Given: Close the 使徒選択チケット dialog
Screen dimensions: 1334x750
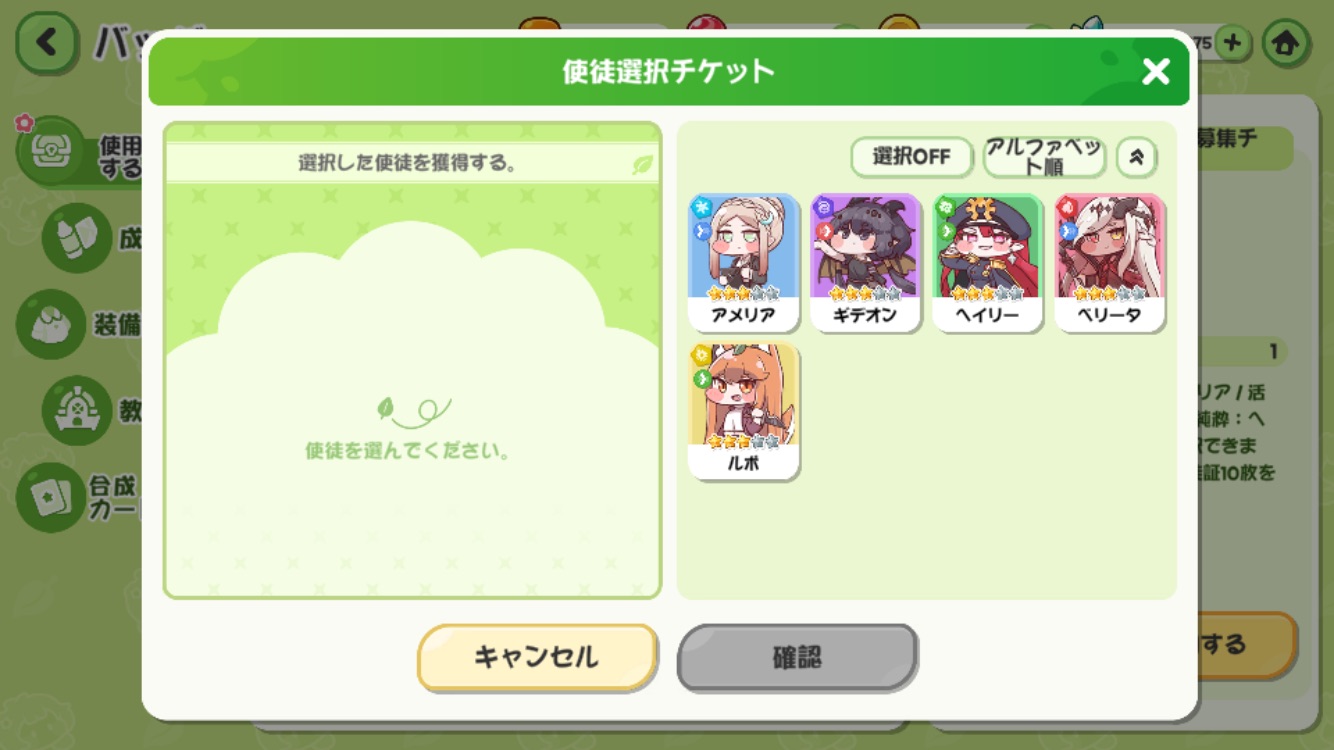Looking at the screenshot, I should tap(1156, 71).
